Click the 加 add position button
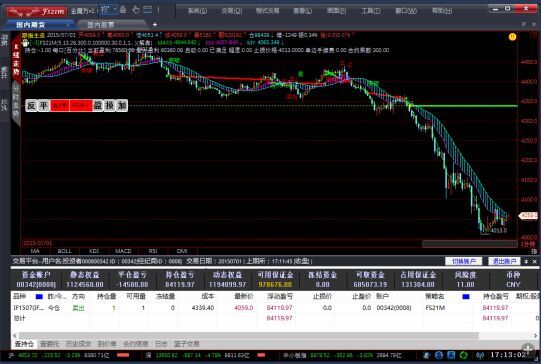 pyautogui.click(x=122, y=106)
